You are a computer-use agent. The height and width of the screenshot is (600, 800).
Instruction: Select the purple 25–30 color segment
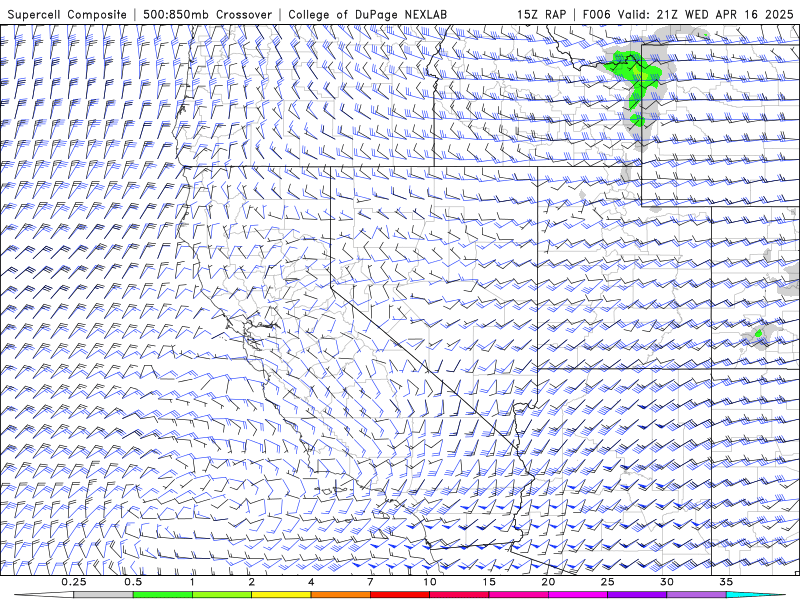tap(637, 595)
